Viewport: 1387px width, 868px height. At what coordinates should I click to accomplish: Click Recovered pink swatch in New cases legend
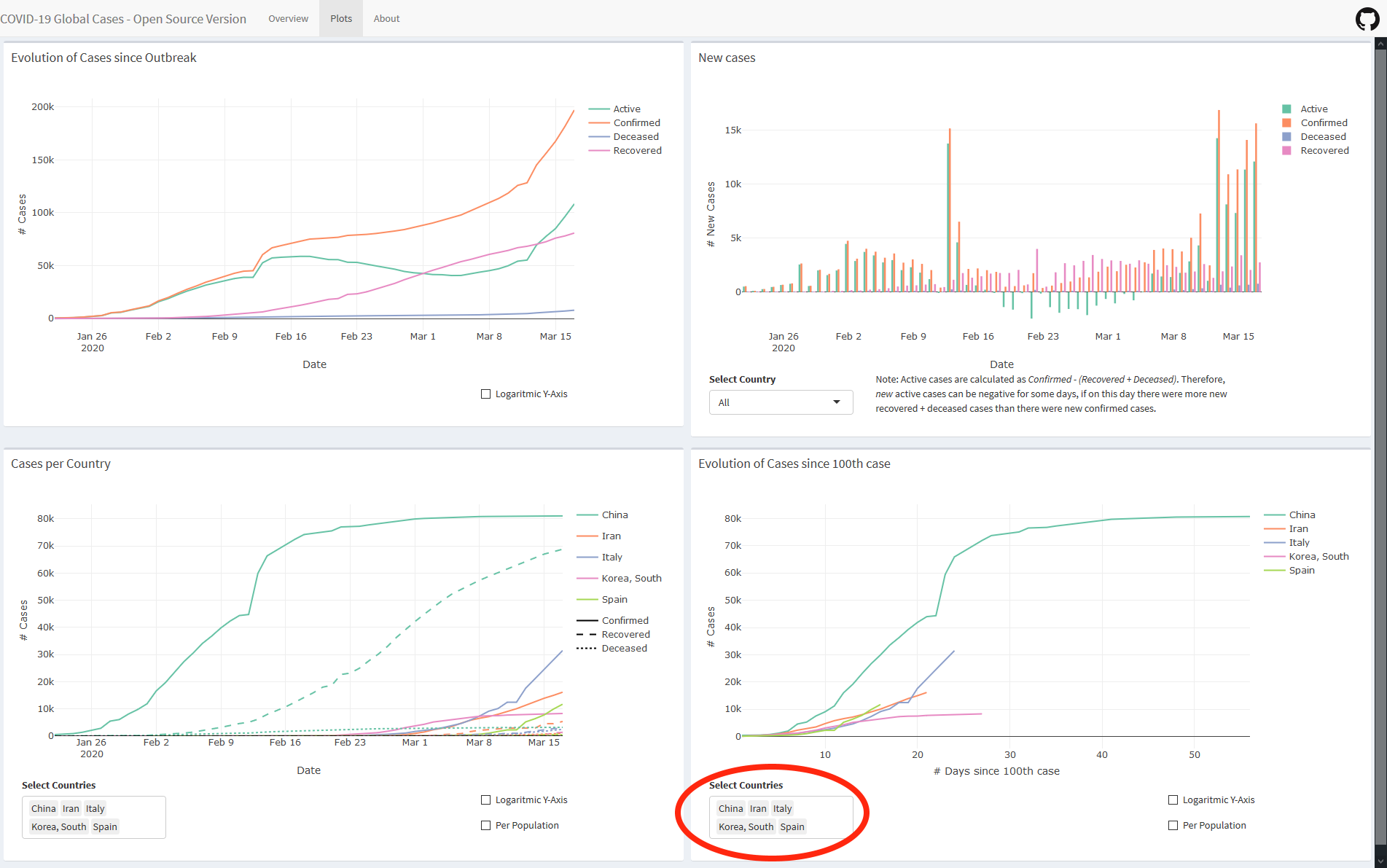tap(1286, 151)
